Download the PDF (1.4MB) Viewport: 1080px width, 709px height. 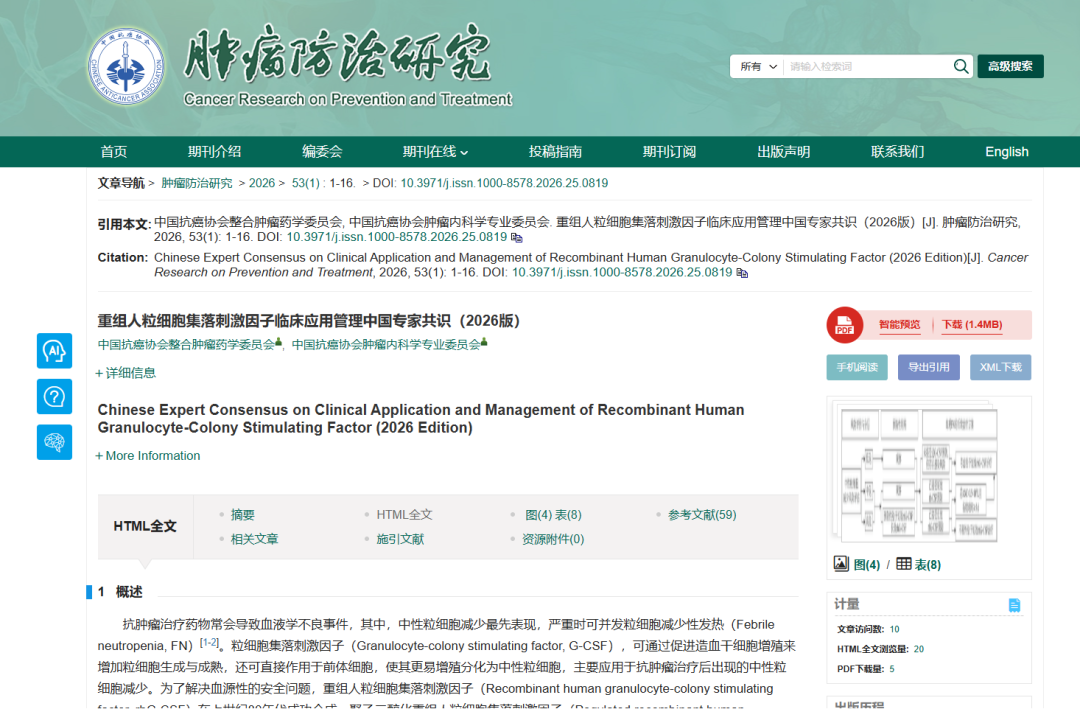click(972, 325)
